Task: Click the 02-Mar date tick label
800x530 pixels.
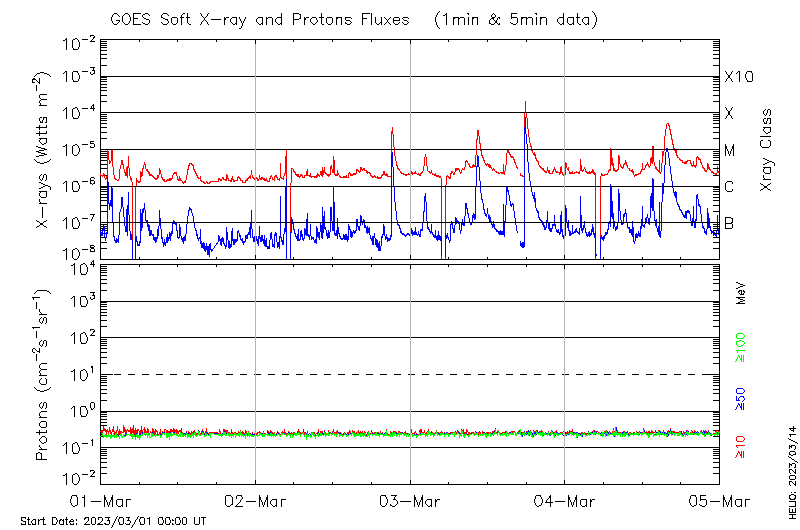Action: tap(256, 500)
